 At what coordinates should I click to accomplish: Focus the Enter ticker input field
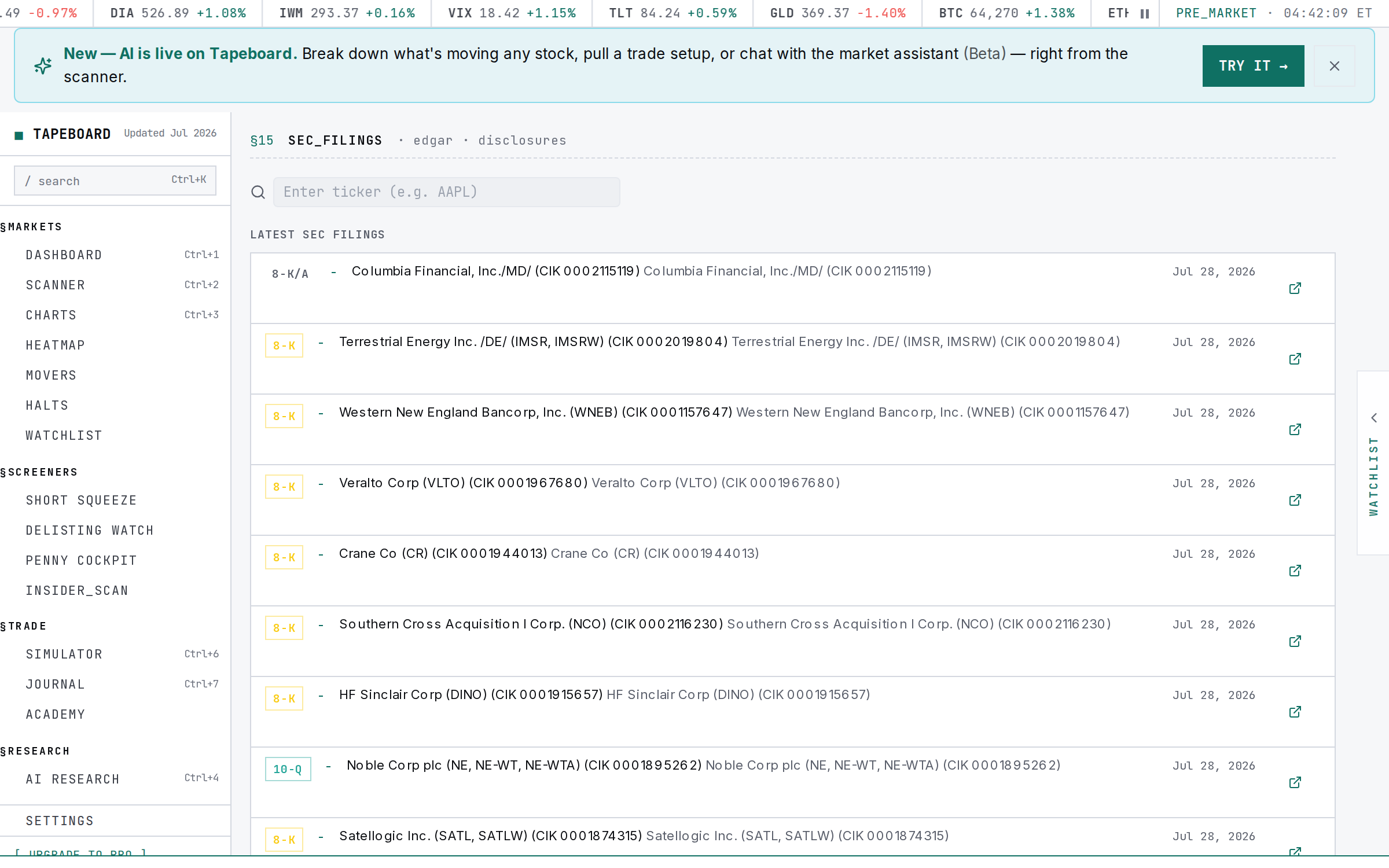pyautogui.click(x=446, y=192)
